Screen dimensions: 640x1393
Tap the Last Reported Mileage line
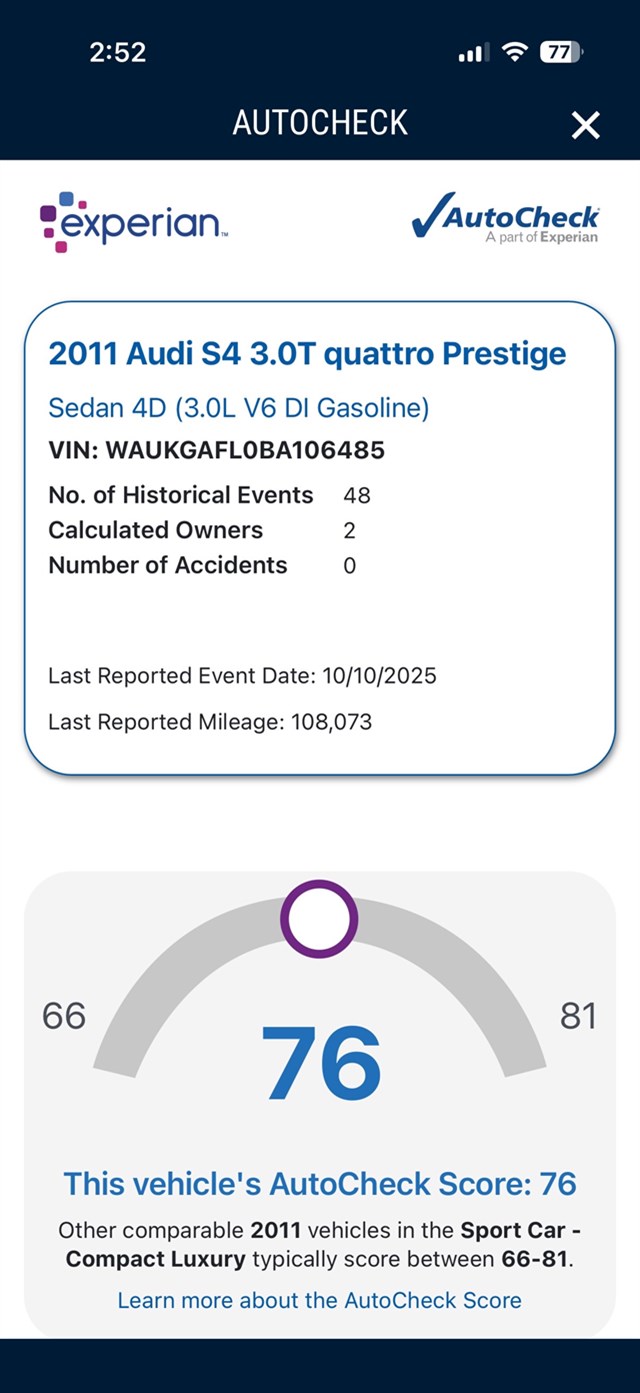(x=210, y=721)
